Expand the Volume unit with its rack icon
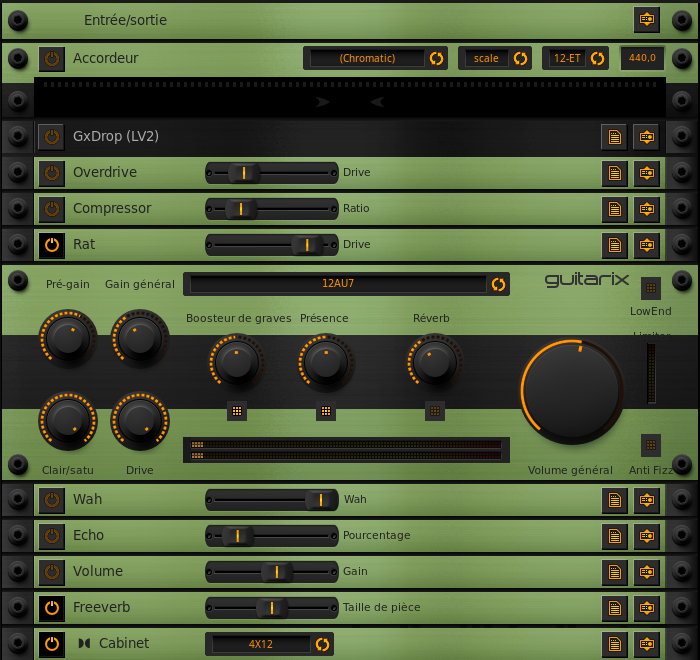Image resolution: width=700 pixels, height=660 pixels. pos(646,572)
